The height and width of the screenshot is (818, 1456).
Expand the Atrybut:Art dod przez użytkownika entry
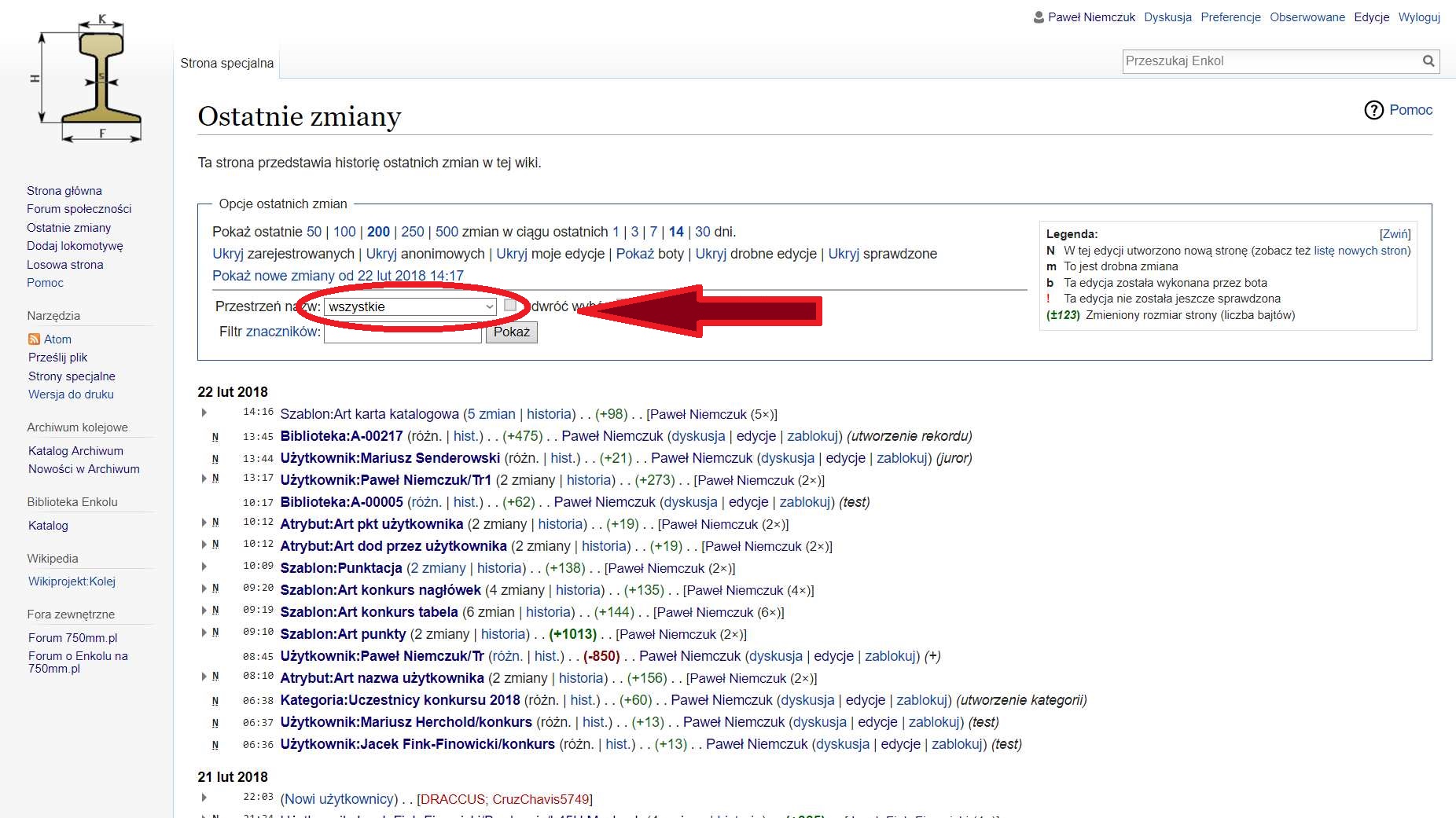pyautogui.click(x=204, y=545)
